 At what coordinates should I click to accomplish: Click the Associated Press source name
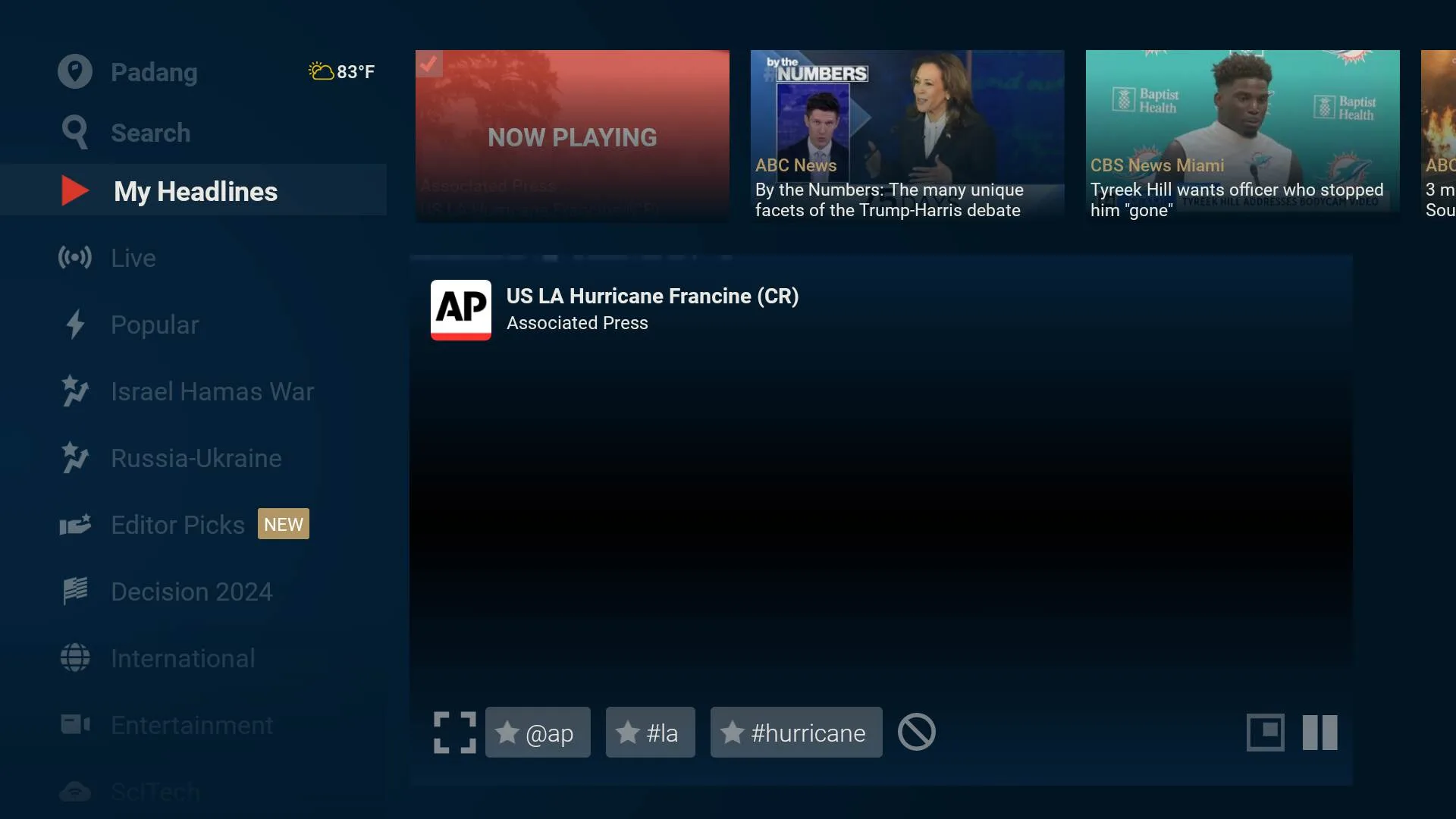[577, 323]
